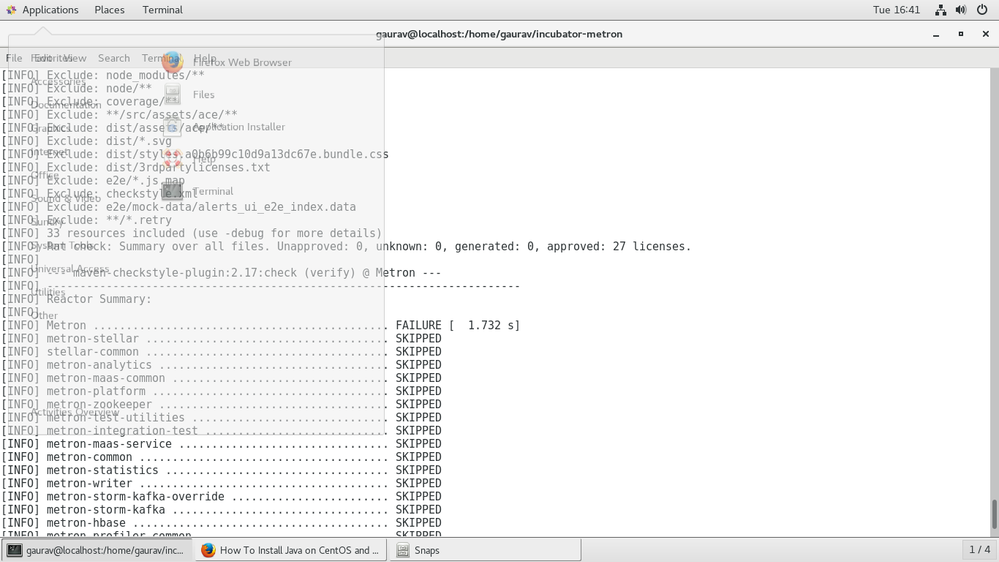The width and height of the screenshot is (999, 562).
Task: Click the metron-statistics SKIPPED line
Action: pos(222,470)
